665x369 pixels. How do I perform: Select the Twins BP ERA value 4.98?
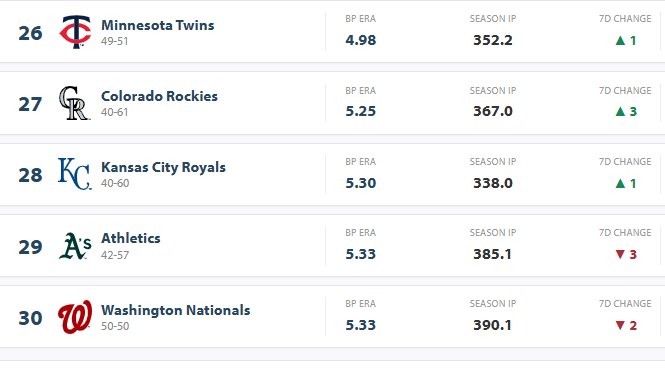click(x=360, y=40)
